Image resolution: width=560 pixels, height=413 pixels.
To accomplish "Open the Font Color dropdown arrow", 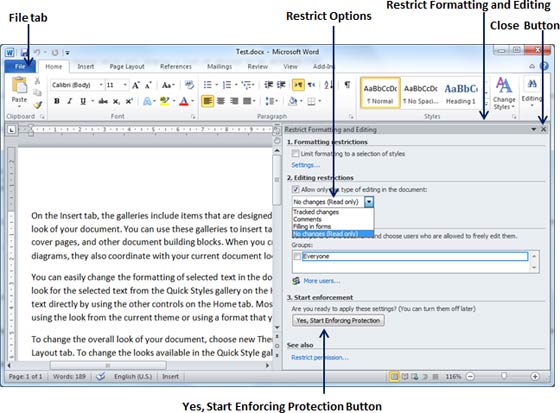I will coord(192,101).
